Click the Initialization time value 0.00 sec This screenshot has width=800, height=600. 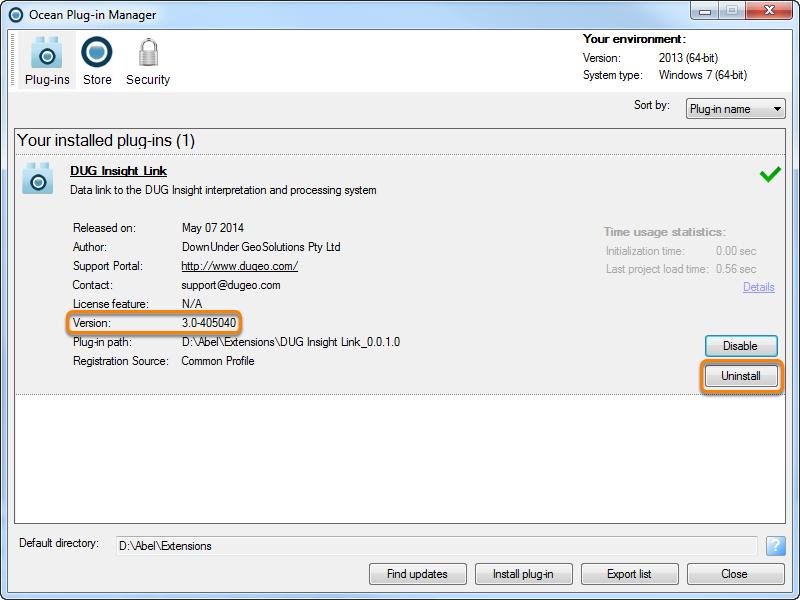pos(736,251)
